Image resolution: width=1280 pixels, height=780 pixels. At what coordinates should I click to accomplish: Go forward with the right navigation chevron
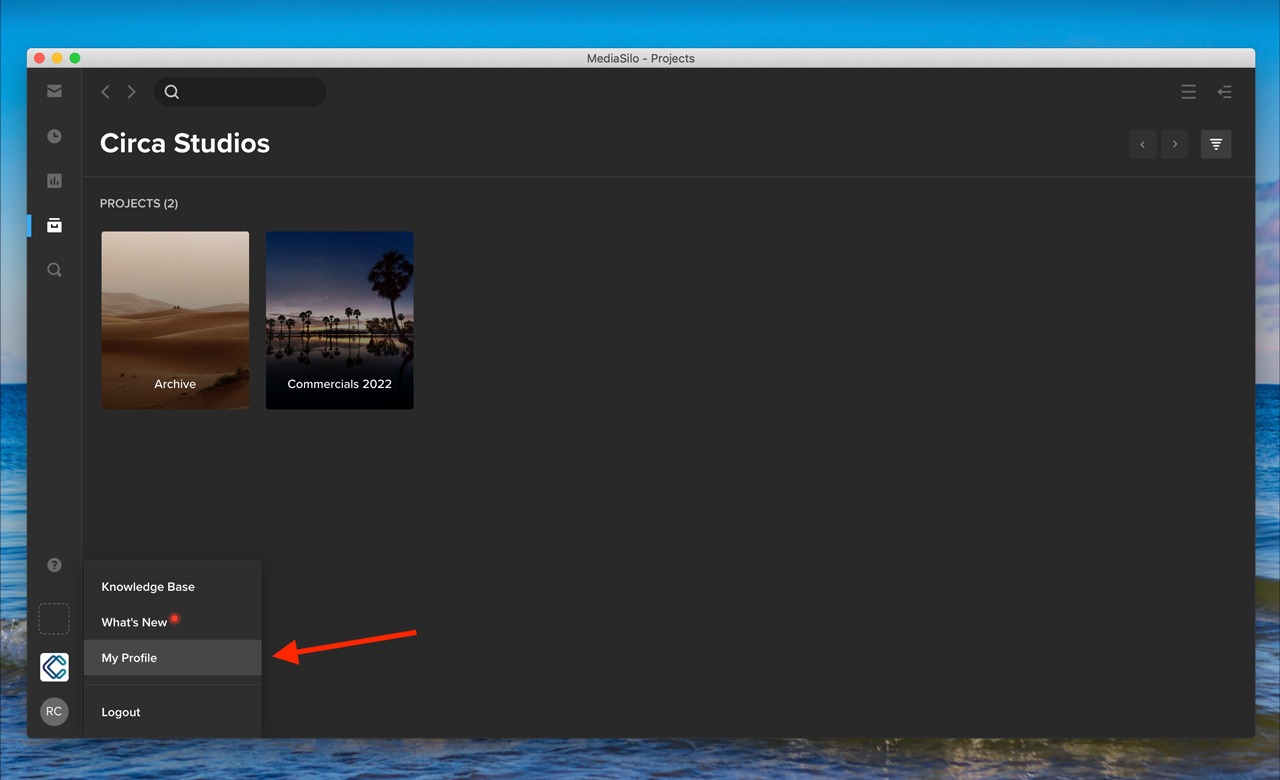[131, 92]
